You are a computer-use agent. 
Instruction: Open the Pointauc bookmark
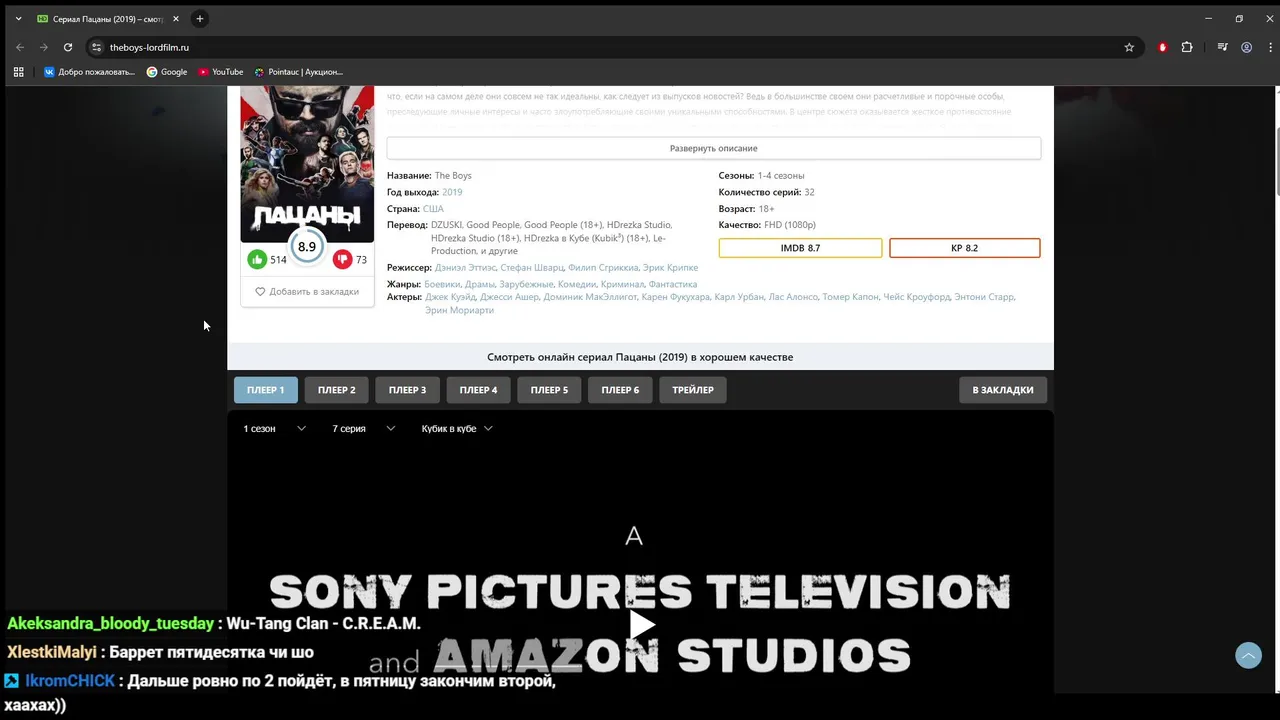coord(298,72)
